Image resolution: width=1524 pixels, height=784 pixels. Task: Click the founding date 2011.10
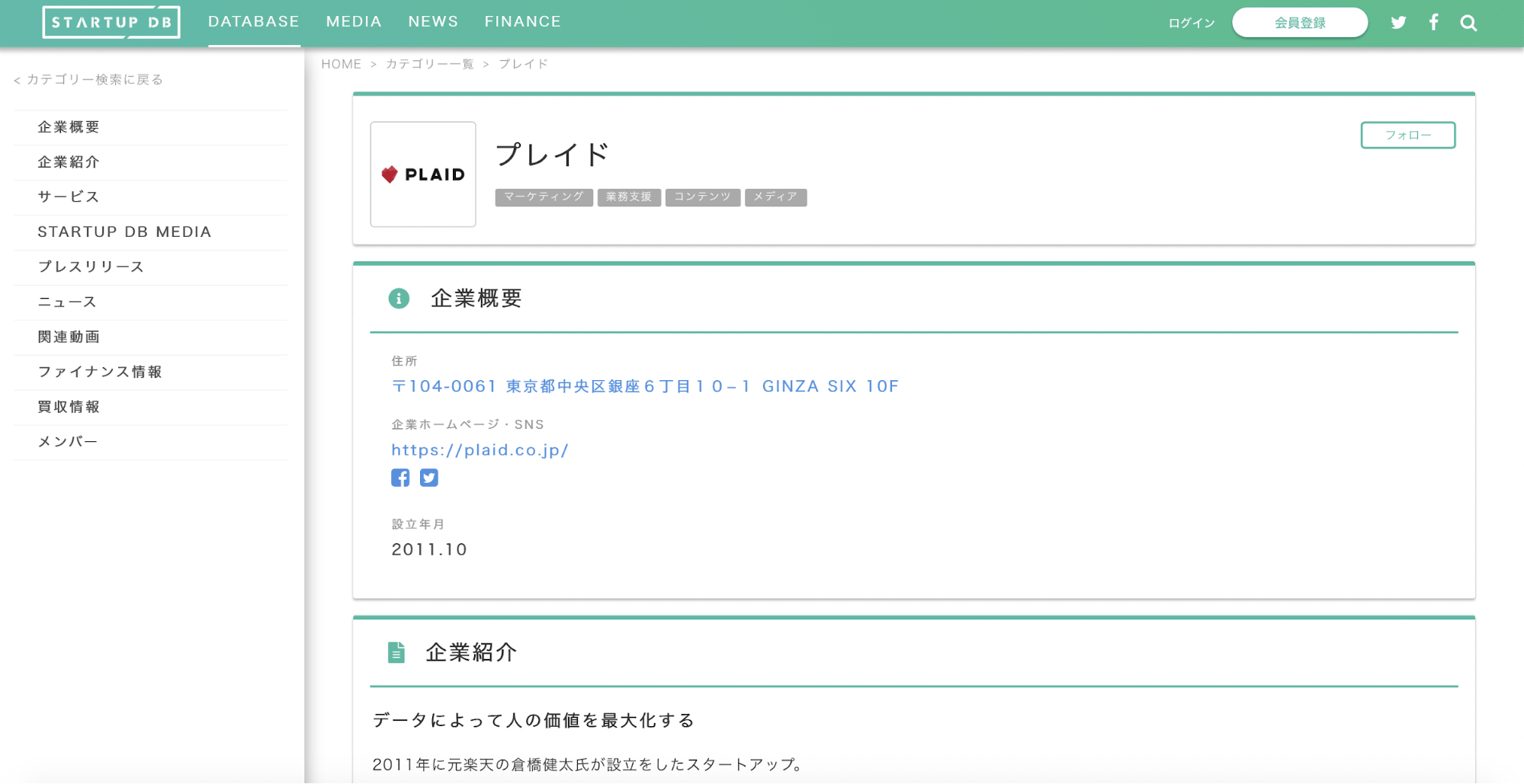pos(429,549)
